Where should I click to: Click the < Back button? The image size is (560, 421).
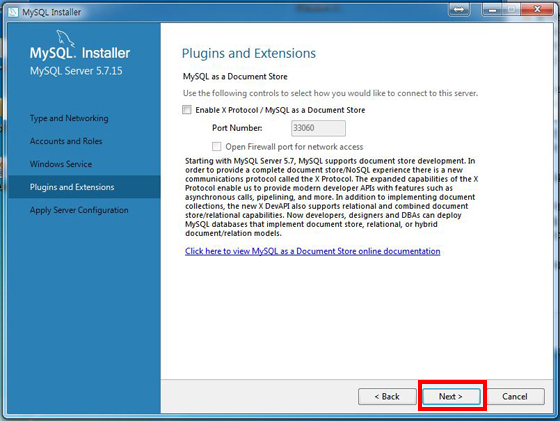387,396
